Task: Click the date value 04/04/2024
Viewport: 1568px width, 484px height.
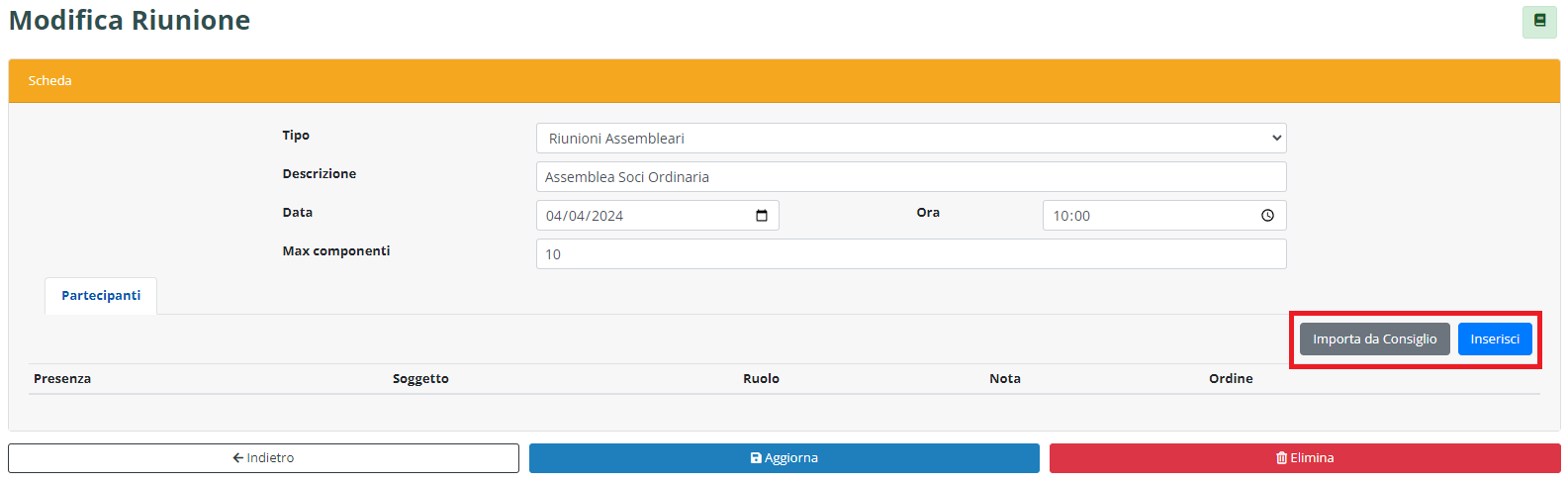Action: point(585,216)
